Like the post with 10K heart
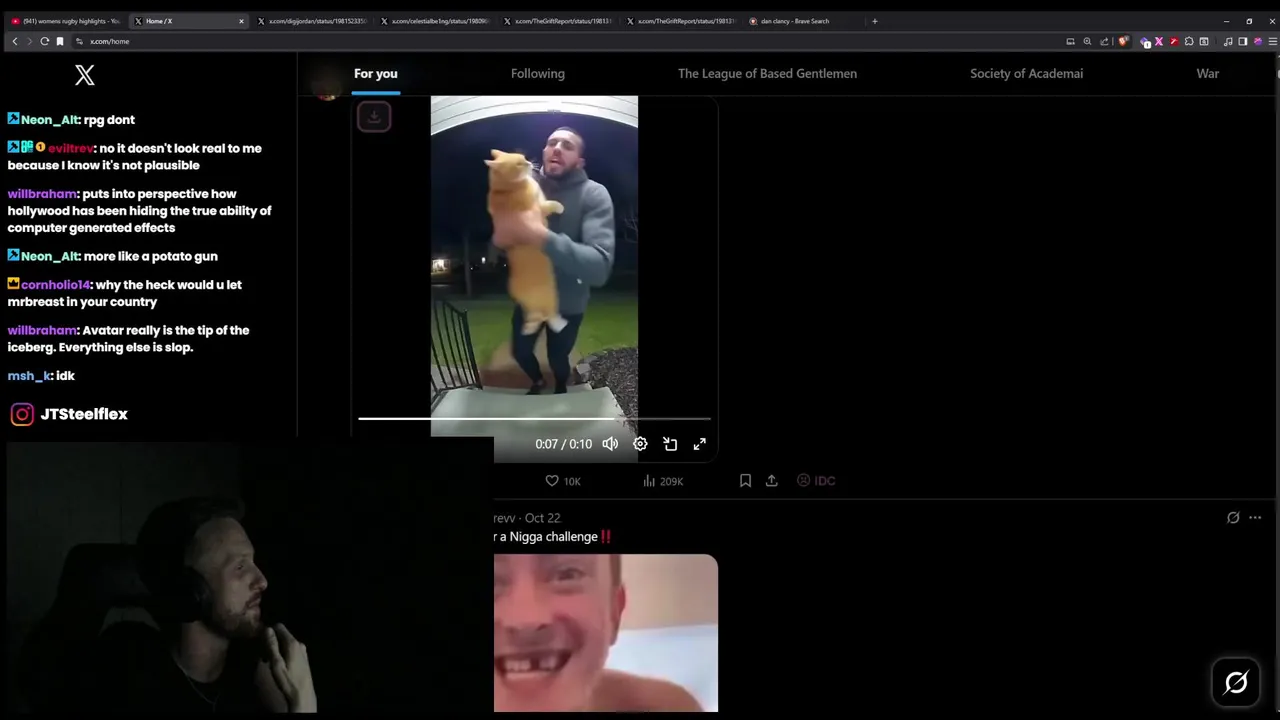 coord(562,481)
